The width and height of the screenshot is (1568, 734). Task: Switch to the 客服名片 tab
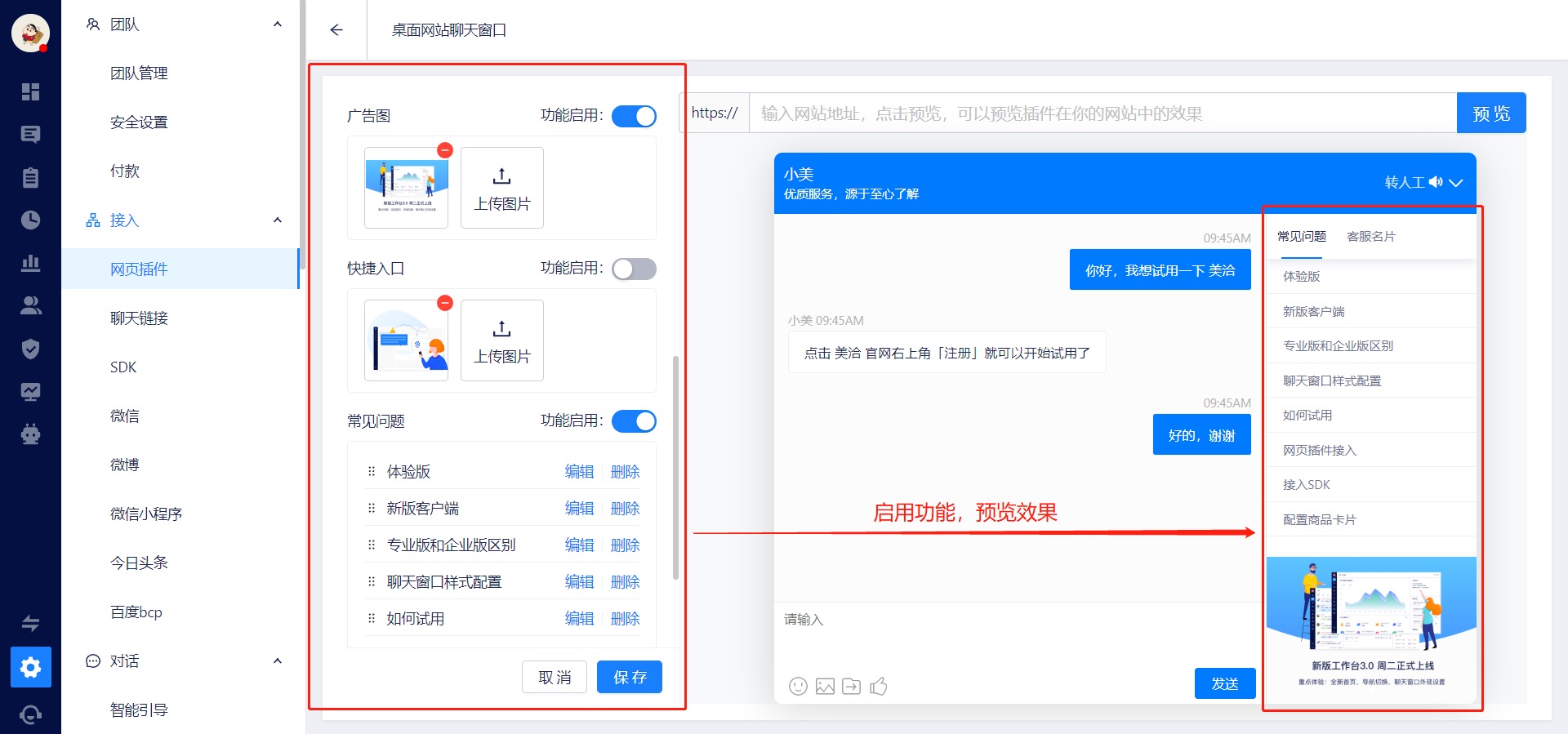(x=1371, y=237)
